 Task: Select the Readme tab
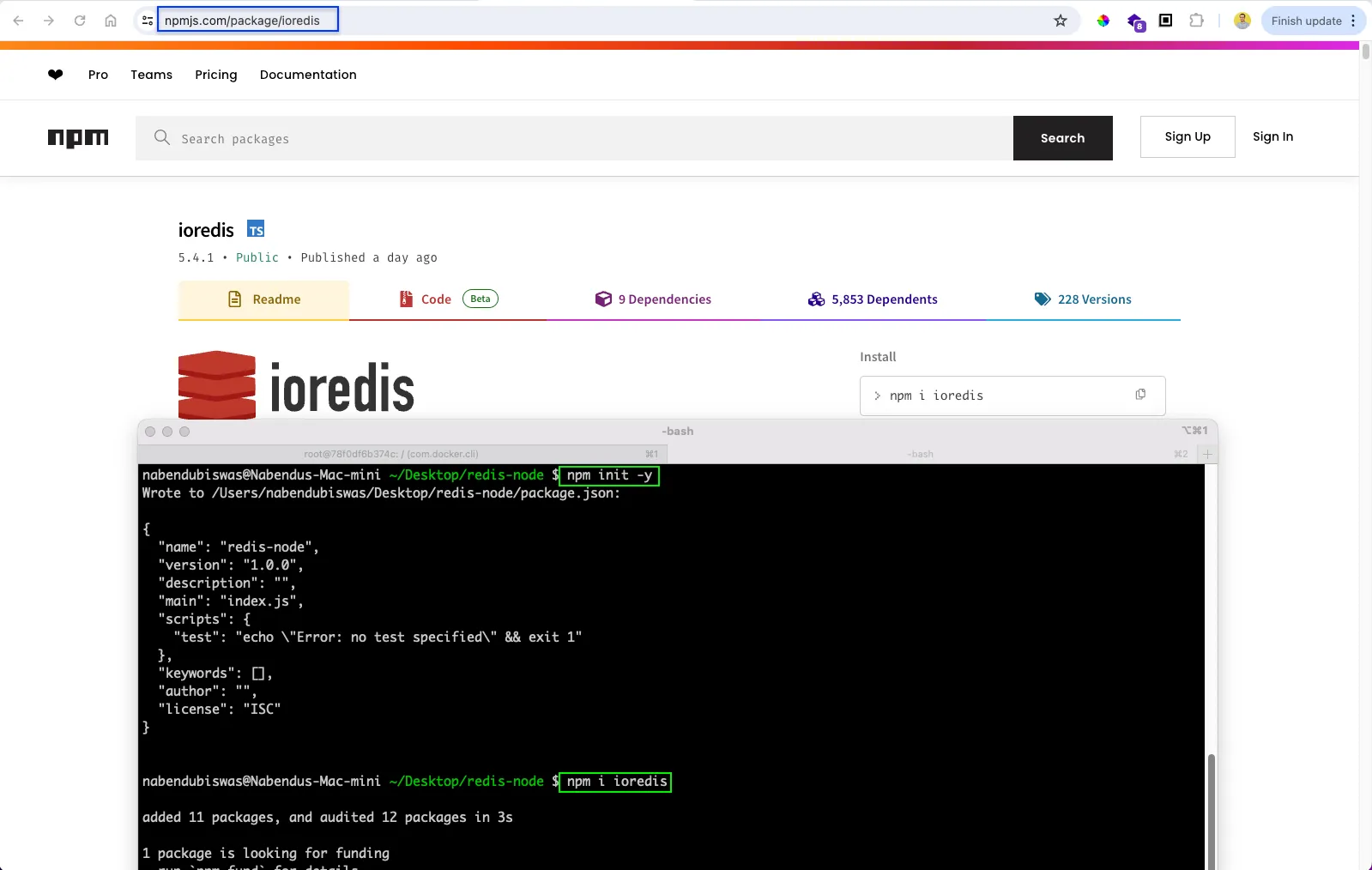point(263,299)
